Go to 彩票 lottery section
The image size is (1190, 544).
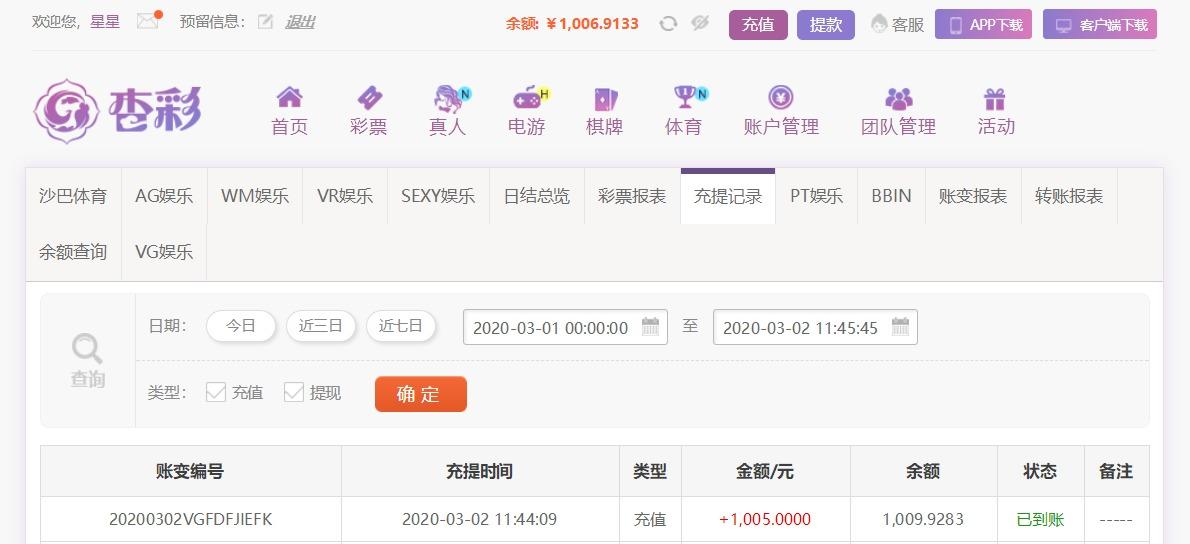[x=369, y=112]
